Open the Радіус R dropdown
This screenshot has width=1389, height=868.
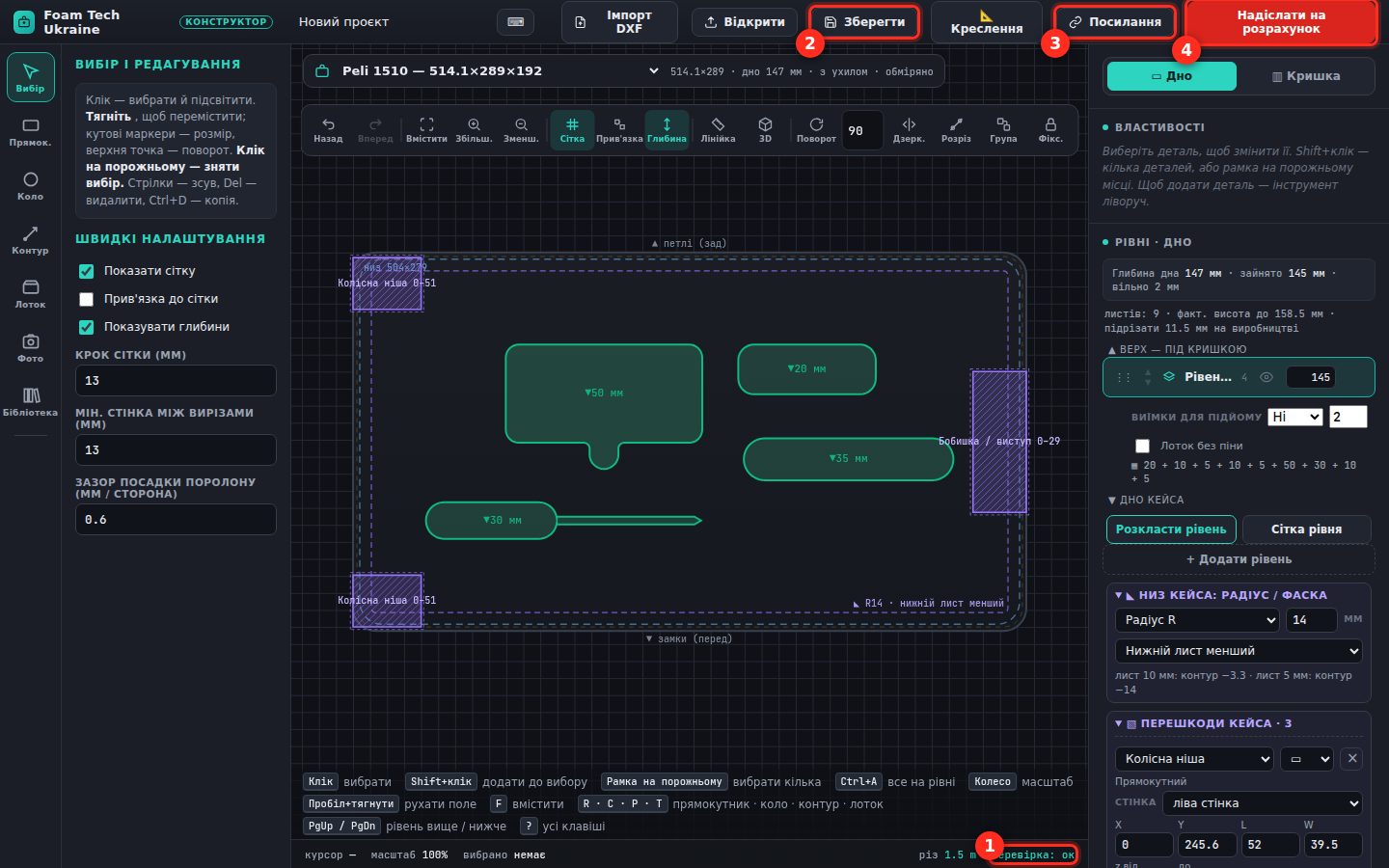pos(1197,620)
